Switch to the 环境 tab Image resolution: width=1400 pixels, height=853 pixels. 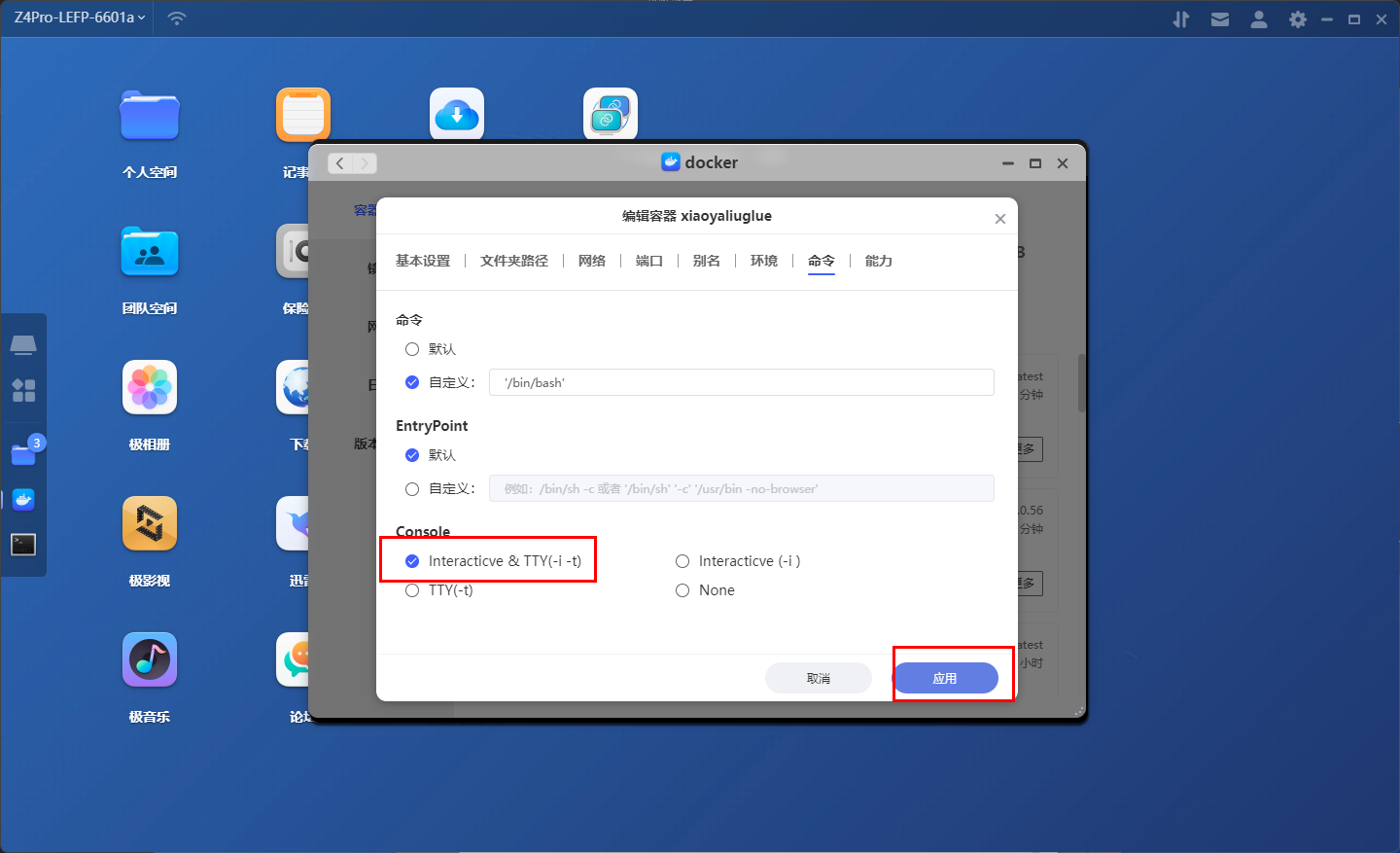pos(764,261)
